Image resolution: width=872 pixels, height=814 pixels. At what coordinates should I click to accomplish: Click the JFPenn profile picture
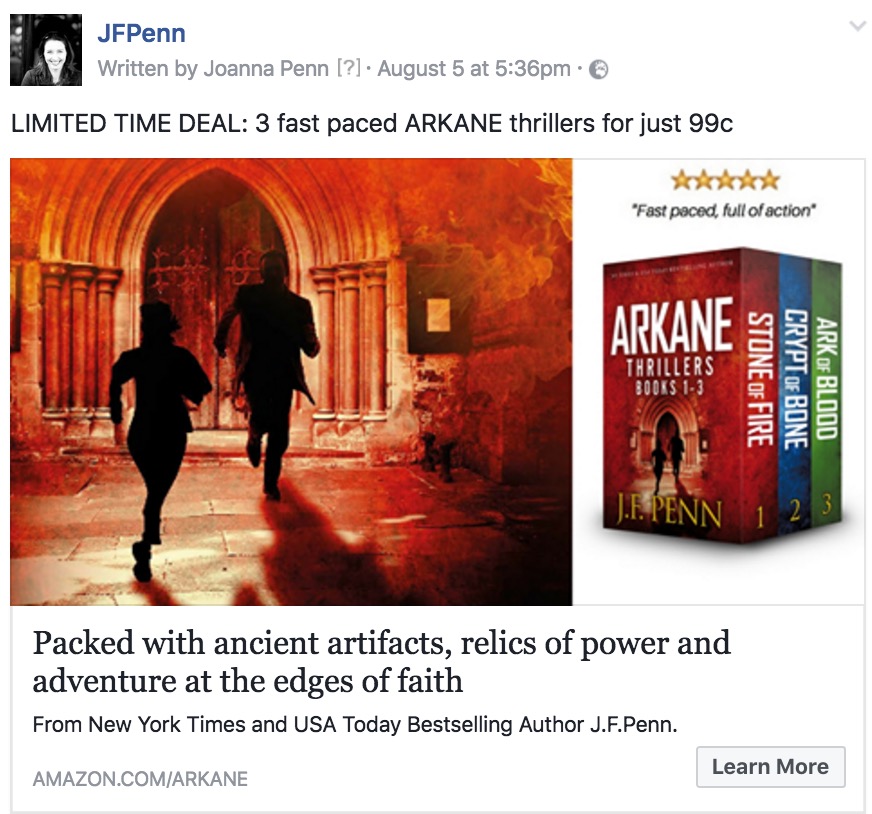point(46,50)
